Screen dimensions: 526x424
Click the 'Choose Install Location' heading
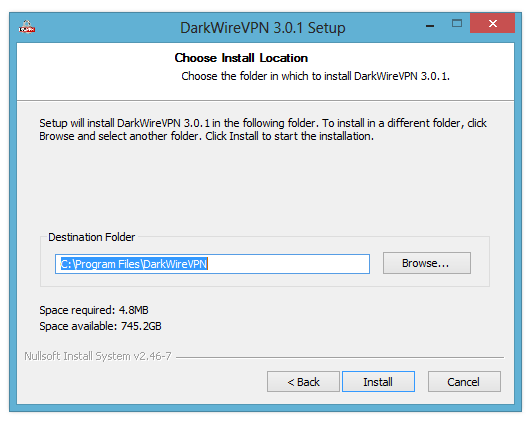(x=241, y=58)
